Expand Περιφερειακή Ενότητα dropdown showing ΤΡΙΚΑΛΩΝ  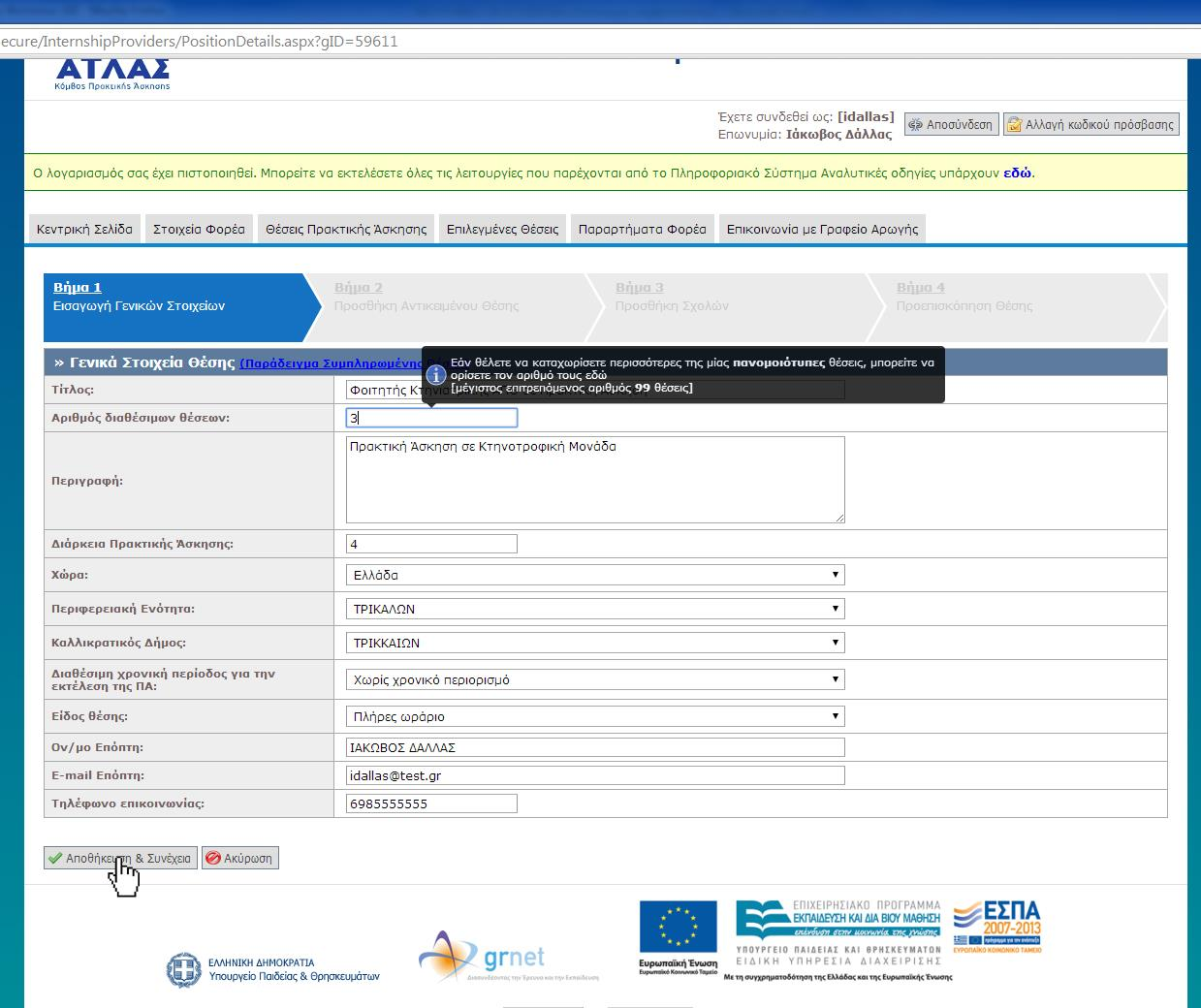(x=595, y=609)
